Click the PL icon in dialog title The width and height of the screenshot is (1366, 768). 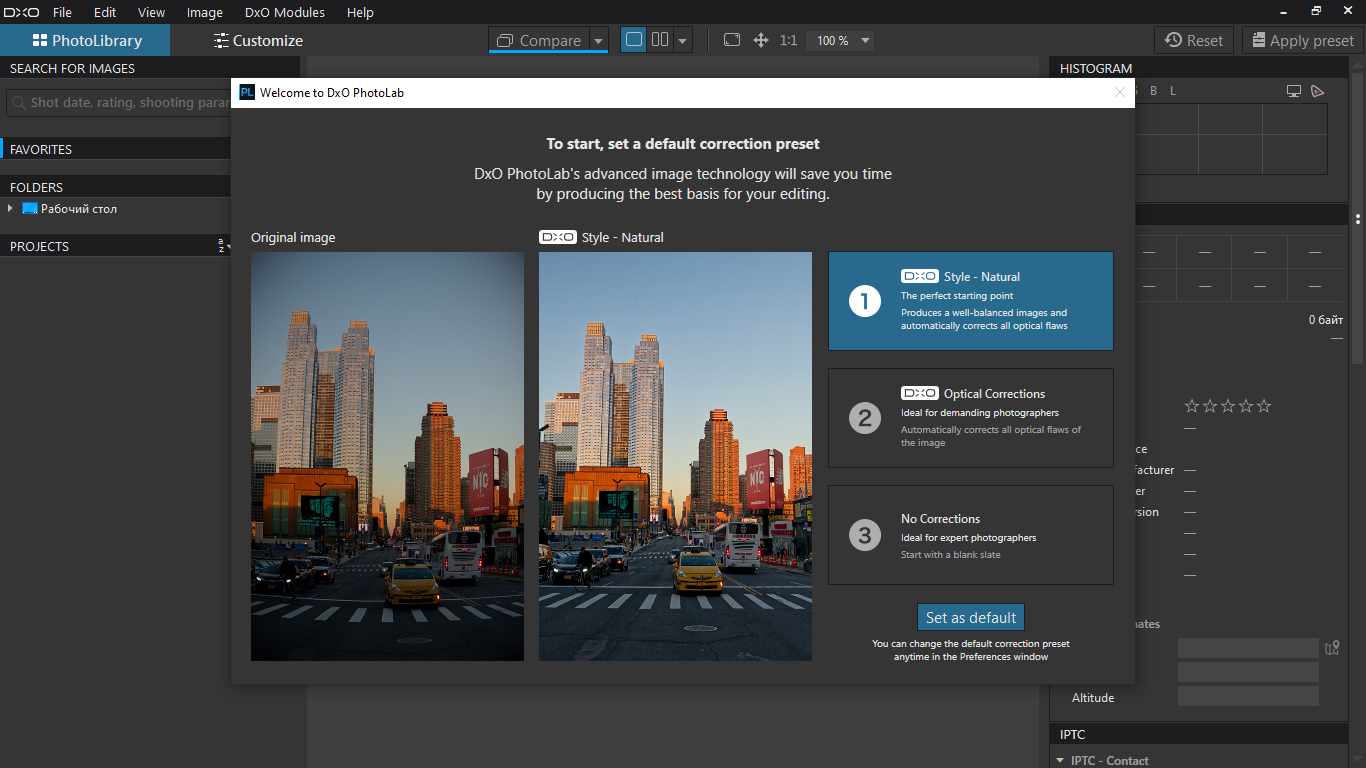tap(247, 93)
